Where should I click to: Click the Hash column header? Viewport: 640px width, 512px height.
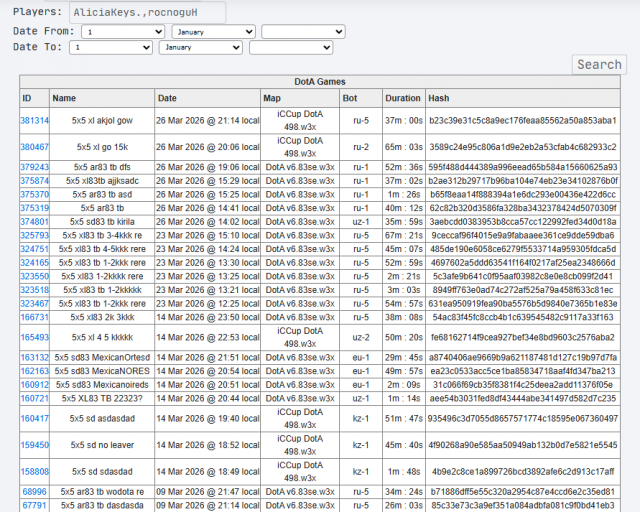pyautogui.click(x=523, y=98)
